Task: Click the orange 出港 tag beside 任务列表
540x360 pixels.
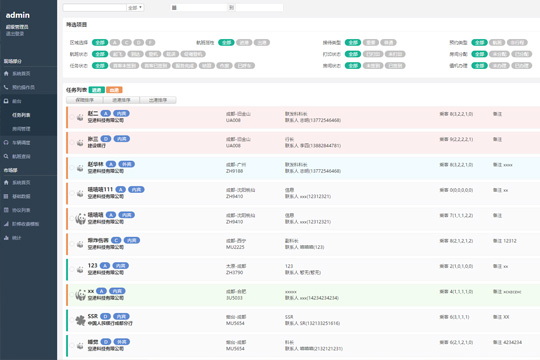Action: (x=114, y=90)
